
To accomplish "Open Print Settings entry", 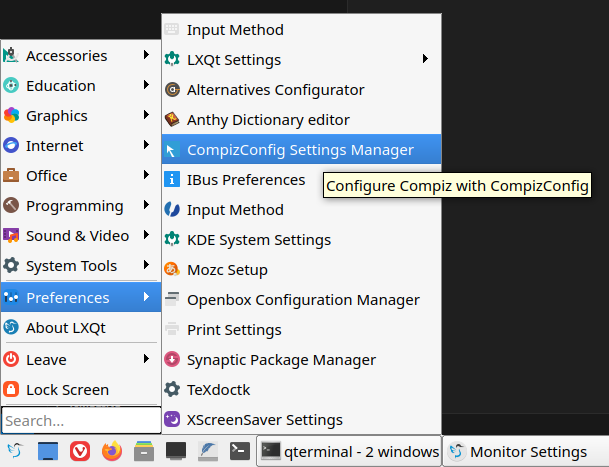I will tap(301, 329).
